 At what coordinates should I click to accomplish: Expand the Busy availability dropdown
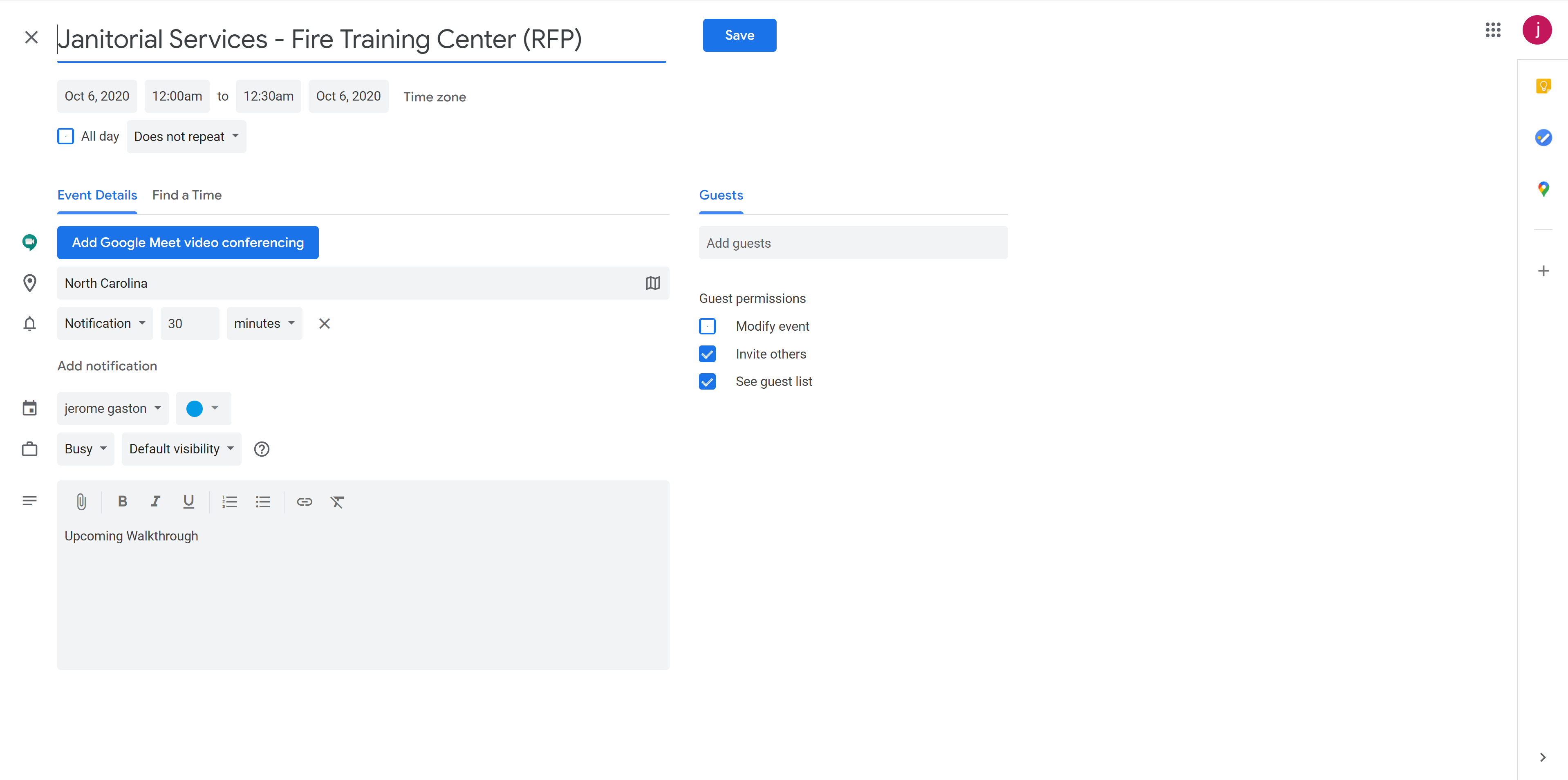click(x=85, y=449)
